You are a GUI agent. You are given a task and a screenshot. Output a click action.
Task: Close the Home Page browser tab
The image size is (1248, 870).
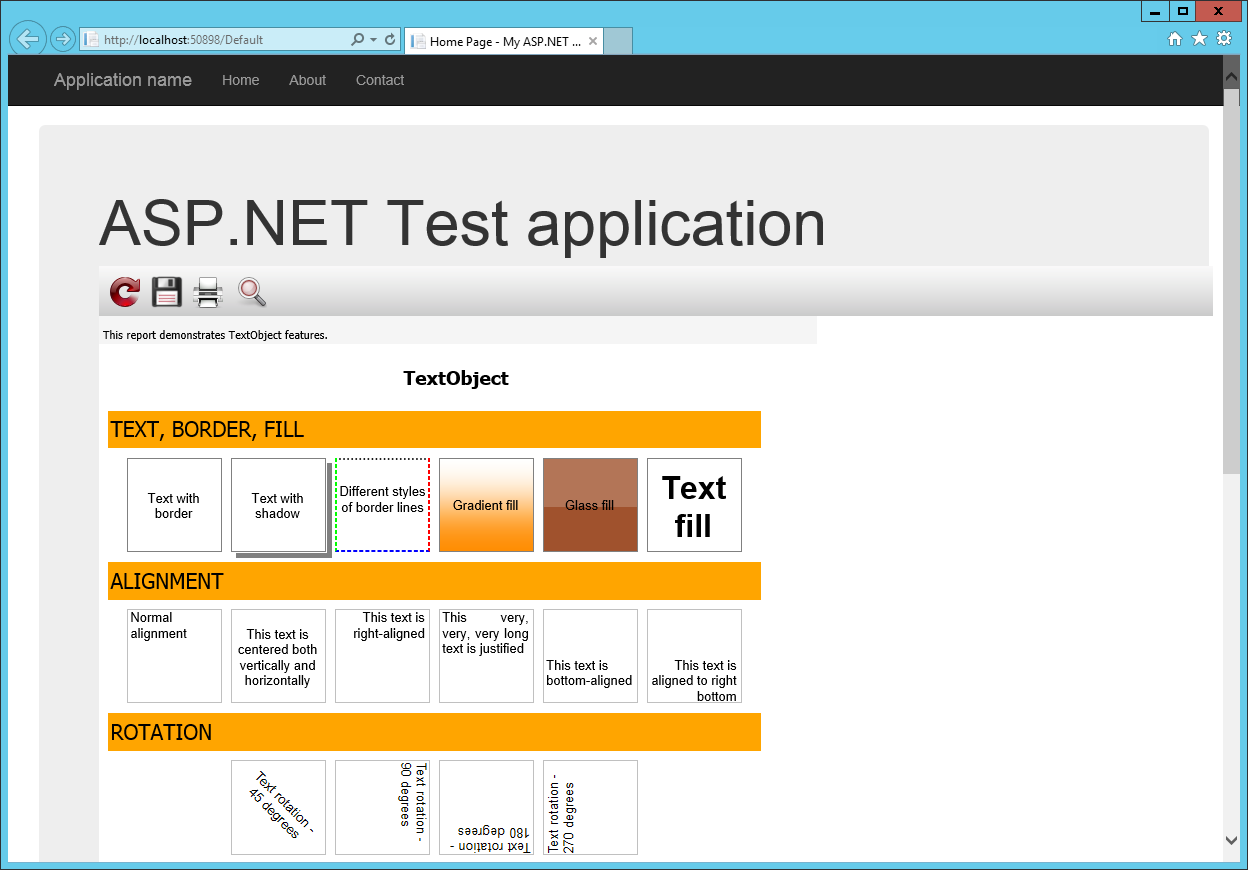(x=593, y=41)
